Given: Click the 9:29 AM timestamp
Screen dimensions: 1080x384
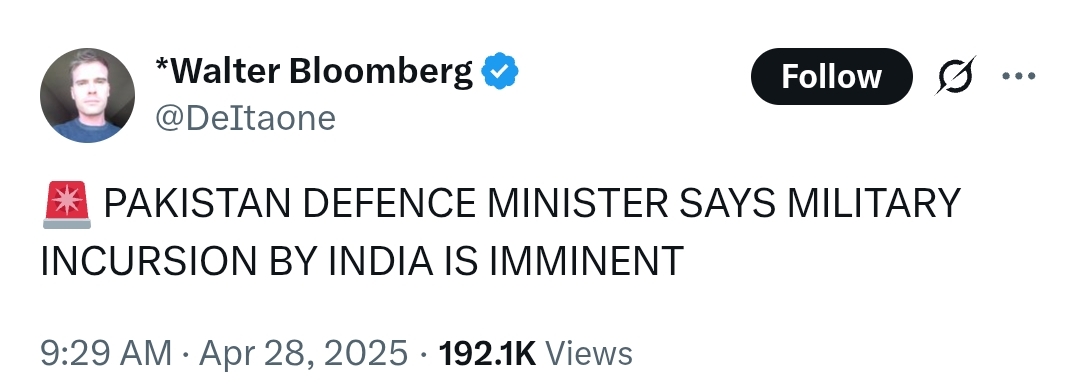Looking at the screenshot, I should [x=106, y=354].
